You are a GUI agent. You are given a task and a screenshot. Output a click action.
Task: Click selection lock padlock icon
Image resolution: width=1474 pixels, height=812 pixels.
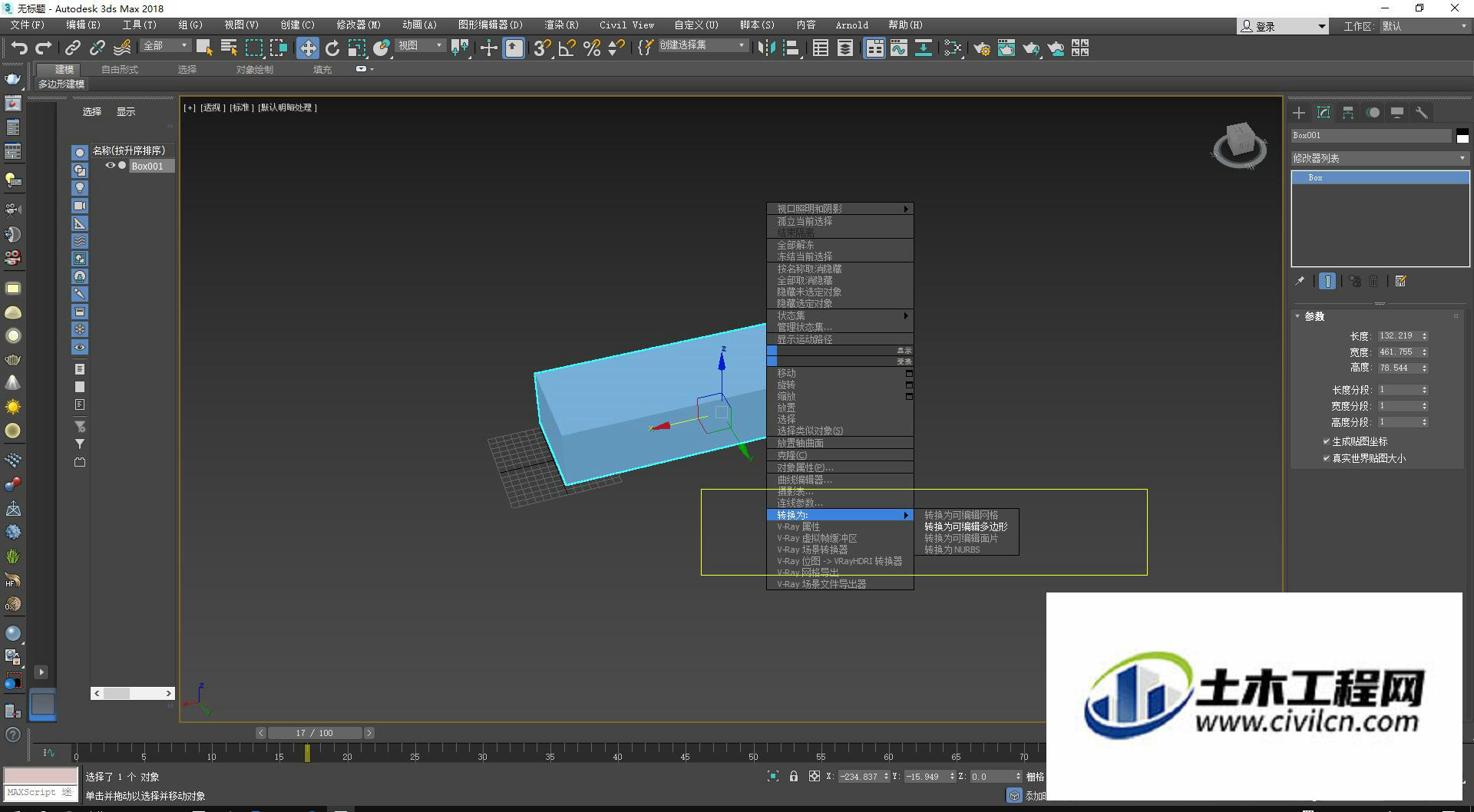click(794, 776)
